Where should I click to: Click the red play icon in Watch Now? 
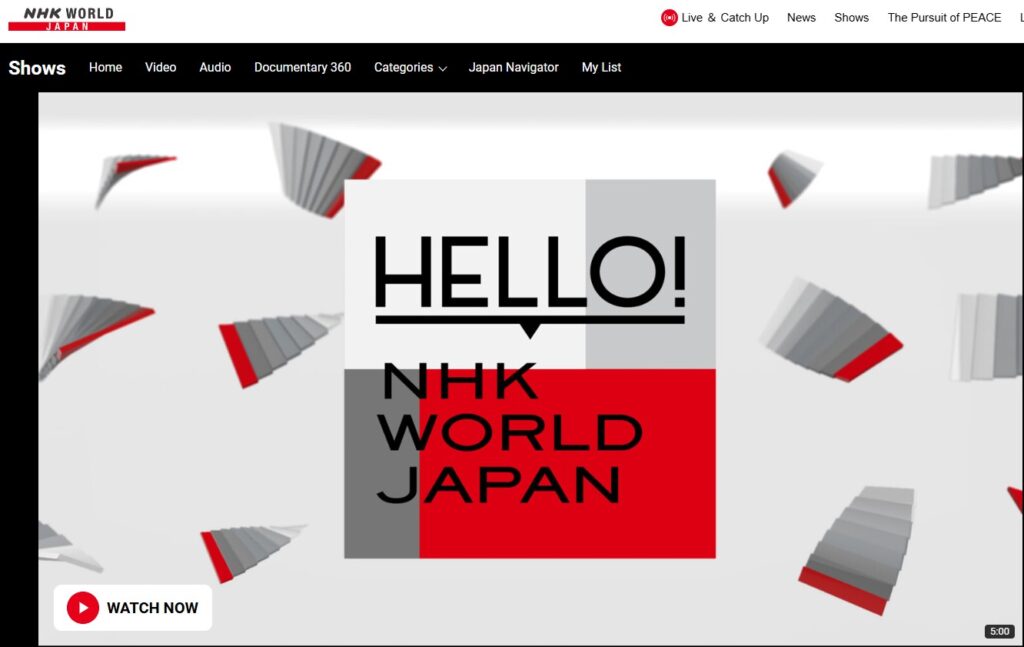[82, 607]
